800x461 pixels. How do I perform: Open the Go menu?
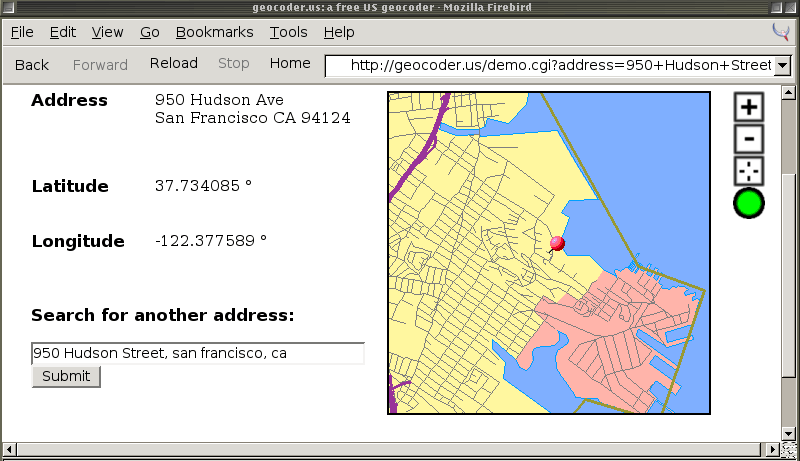click(x=150, y=32)
